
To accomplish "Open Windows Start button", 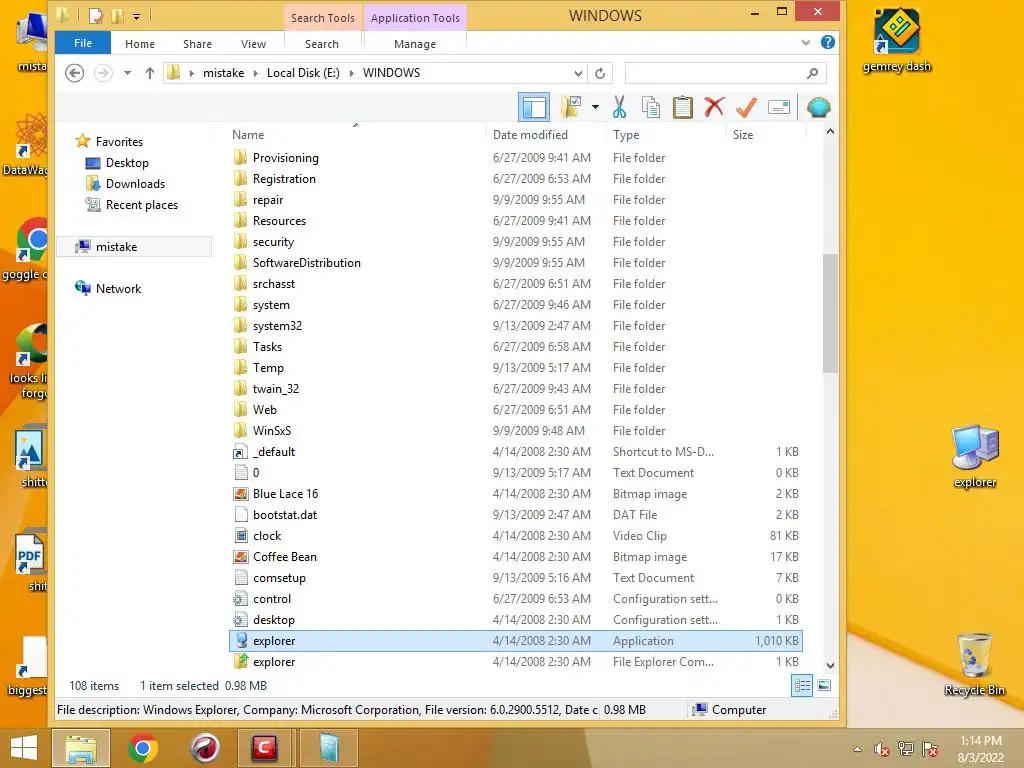I will click(x=24, y=748).
